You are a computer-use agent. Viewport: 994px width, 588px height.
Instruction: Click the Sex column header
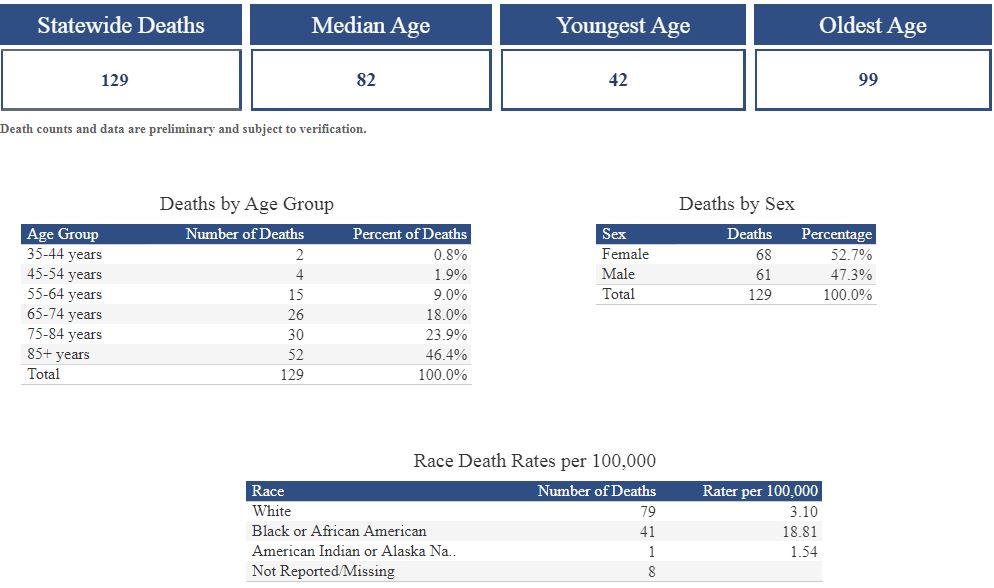[614, 234]
